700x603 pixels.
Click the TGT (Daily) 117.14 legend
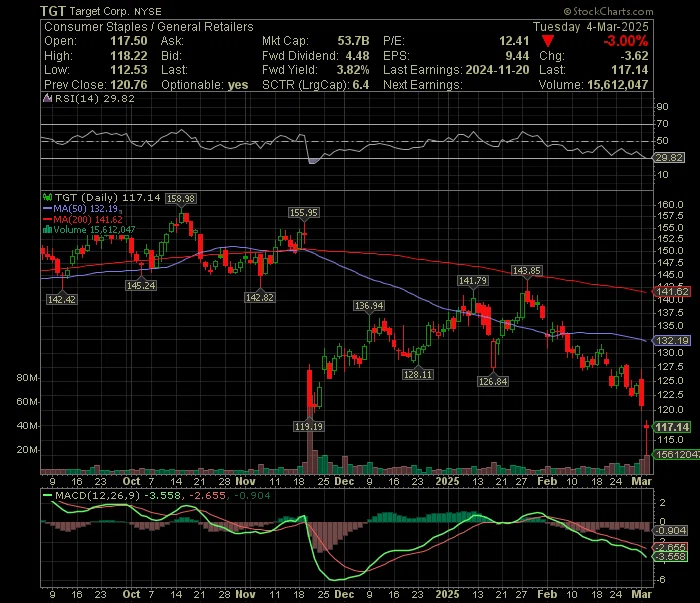pos(107,197)
